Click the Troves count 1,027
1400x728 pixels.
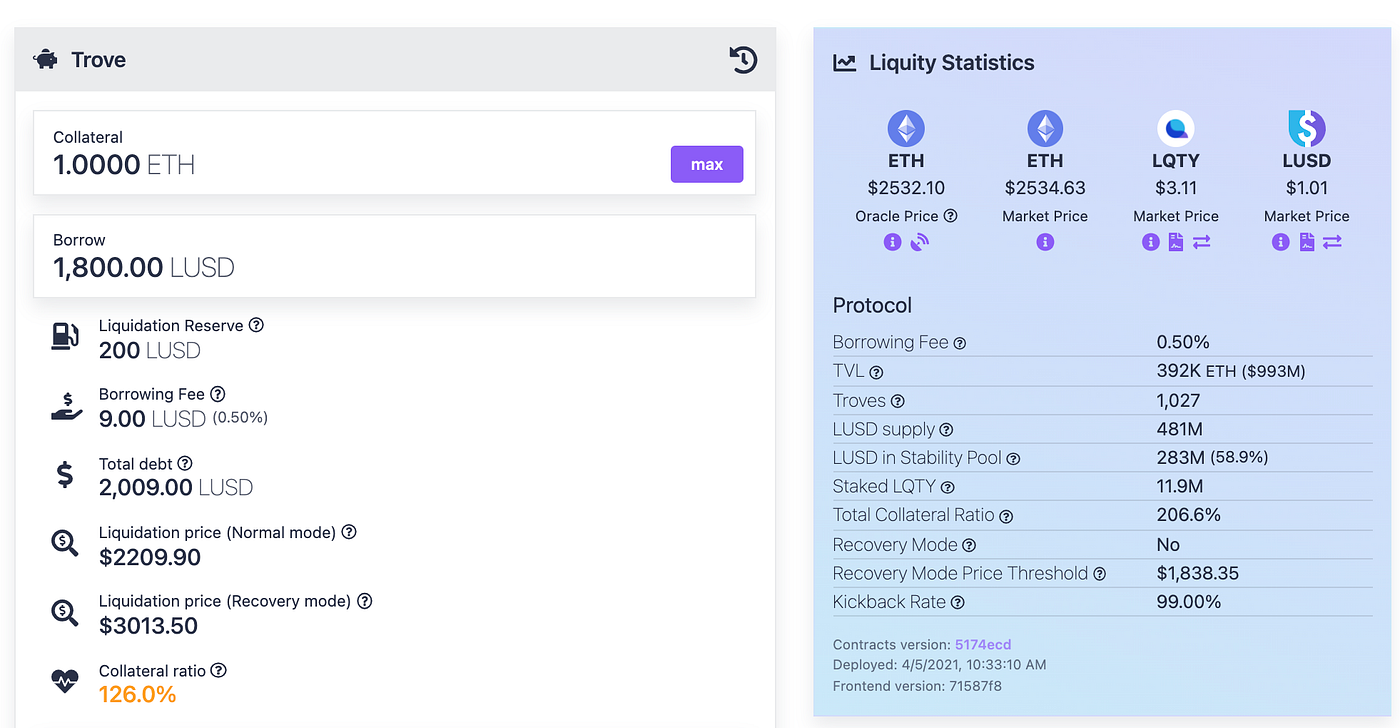pyautogui.click(x=1179, y=400)
